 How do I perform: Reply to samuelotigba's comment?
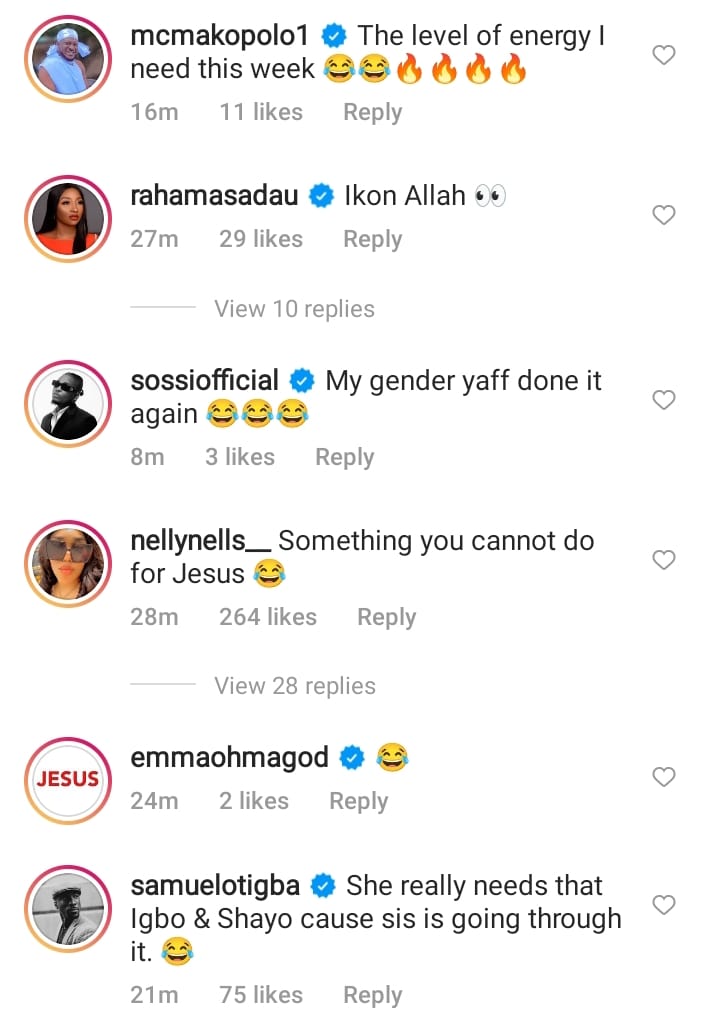[372, 995]
